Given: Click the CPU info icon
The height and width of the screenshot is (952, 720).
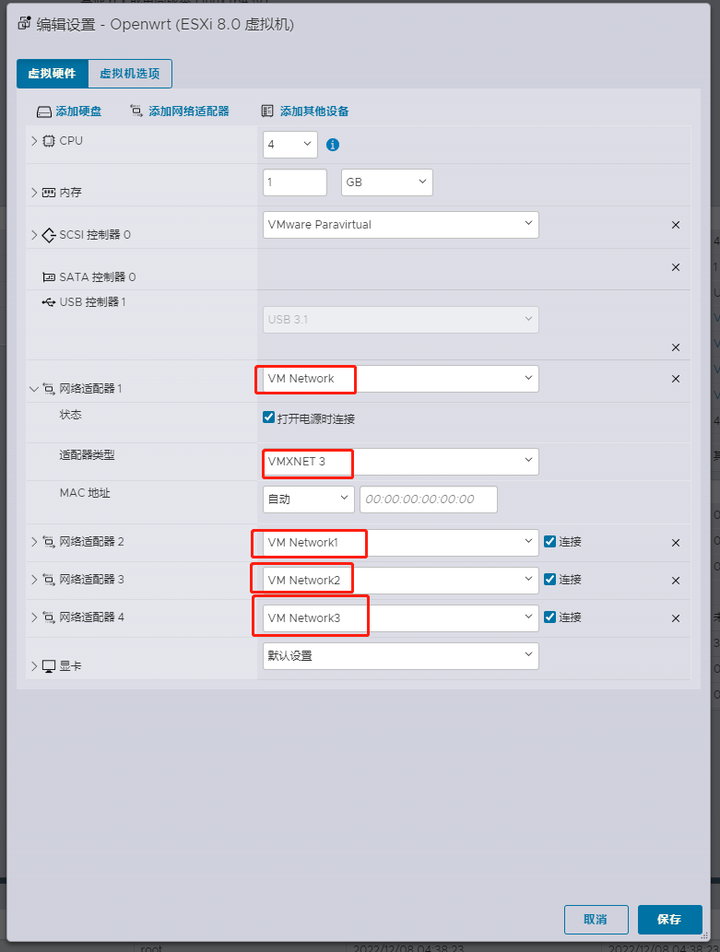Looking at the screenshot, I should 333,144.
